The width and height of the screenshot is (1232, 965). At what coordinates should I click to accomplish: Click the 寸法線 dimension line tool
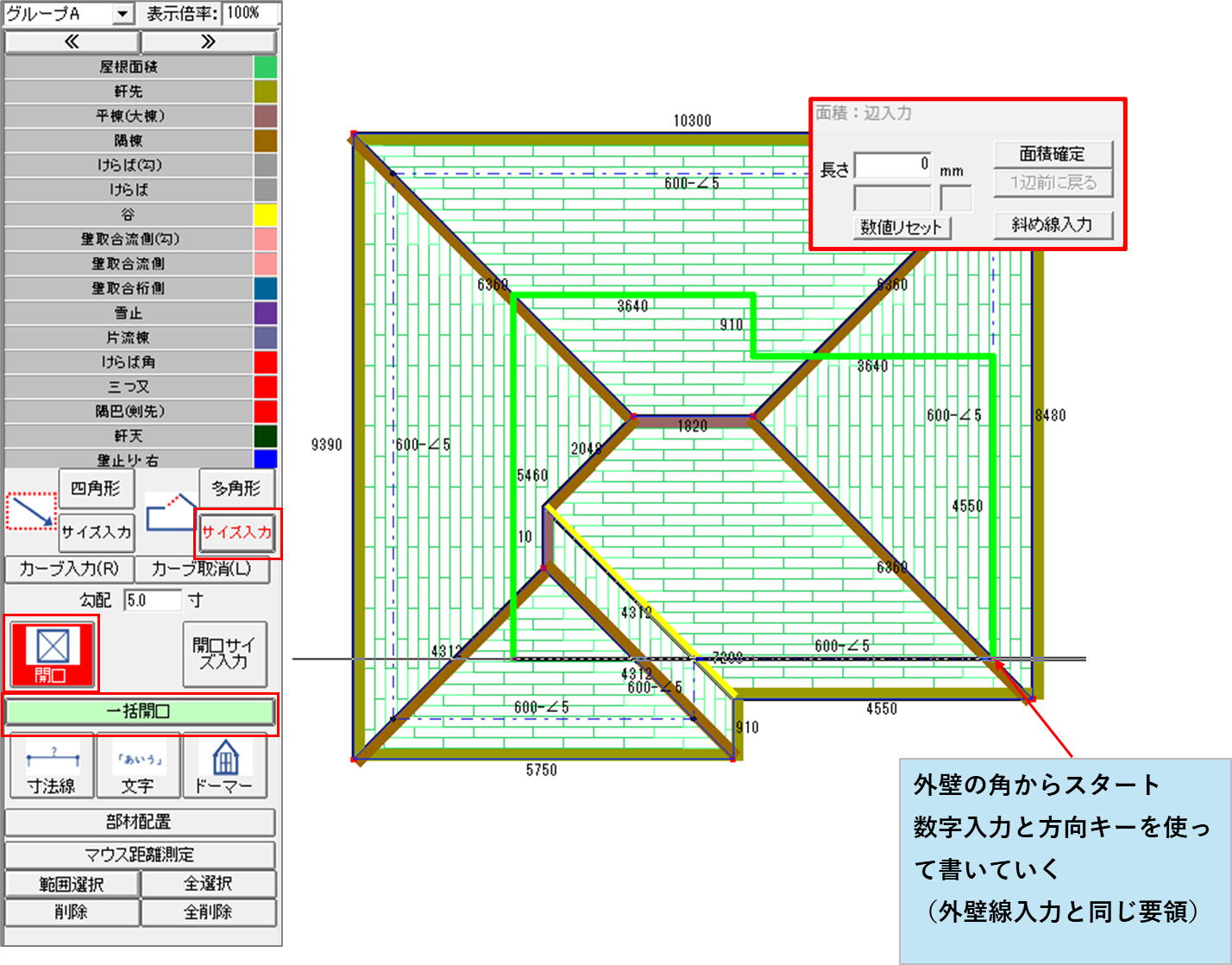pyautogui.click(x=52, y=766)
